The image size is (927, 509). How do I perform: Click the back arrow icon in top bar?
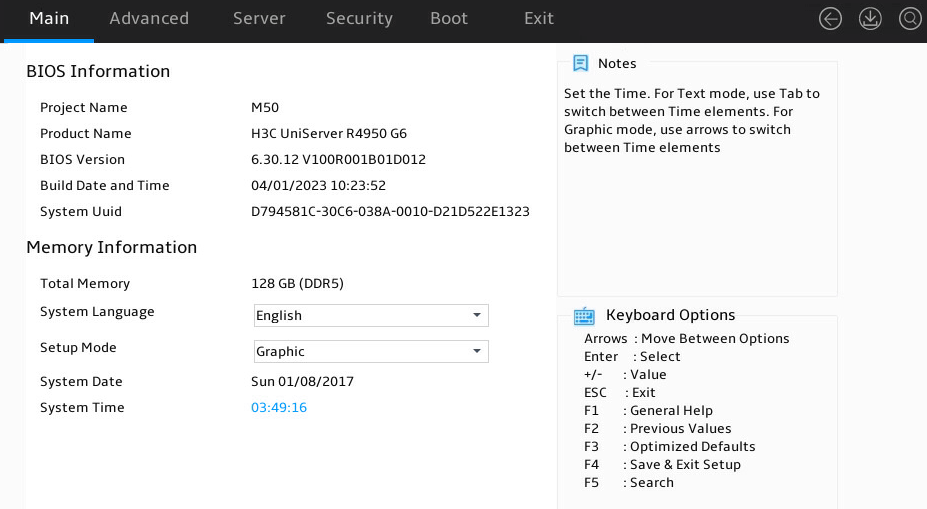tap(830, 19)
